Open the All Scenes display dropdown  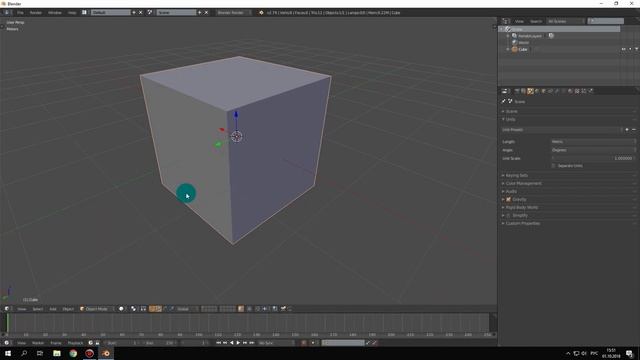click(x=566, y=21)
